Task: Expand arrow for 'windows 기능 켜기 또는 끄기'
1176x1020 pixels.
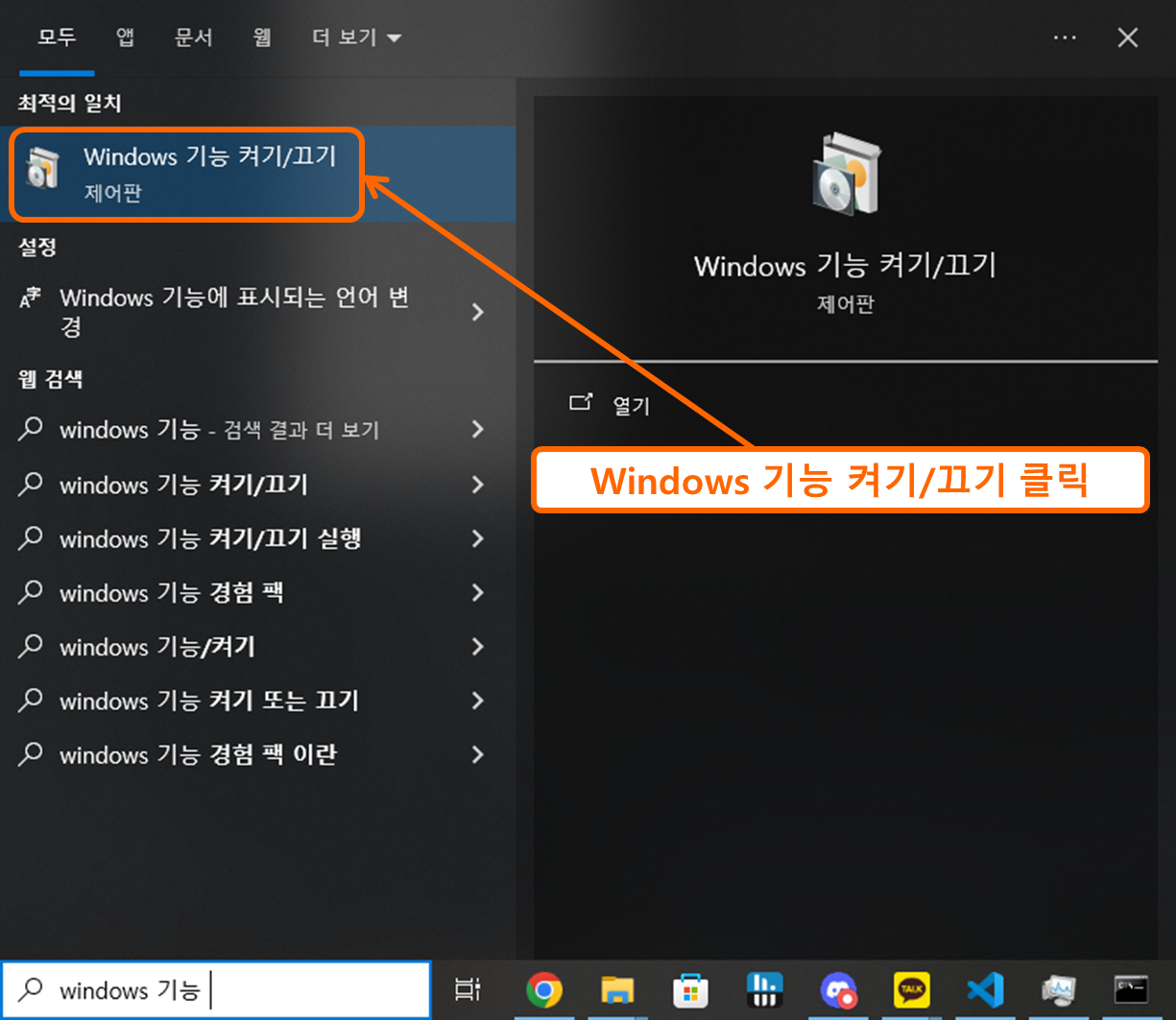Action: (x=478, y=700)
